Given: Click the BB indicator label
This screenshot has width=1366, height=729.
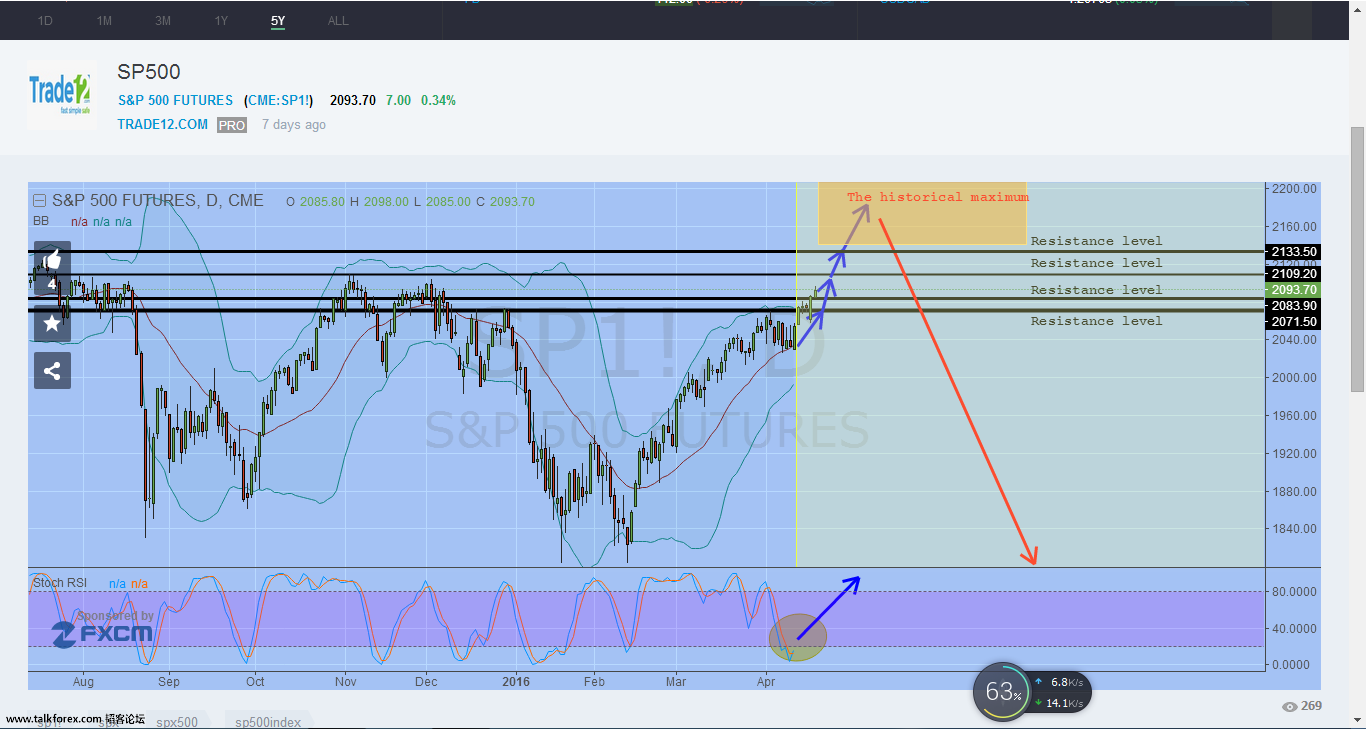Looking at the screenshot, I should (x=41, y=221).
